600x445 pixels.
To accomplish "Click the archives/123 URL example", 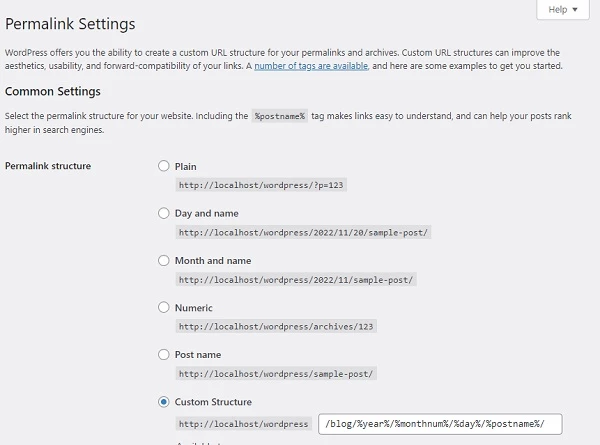I will (x=276, y=326).
